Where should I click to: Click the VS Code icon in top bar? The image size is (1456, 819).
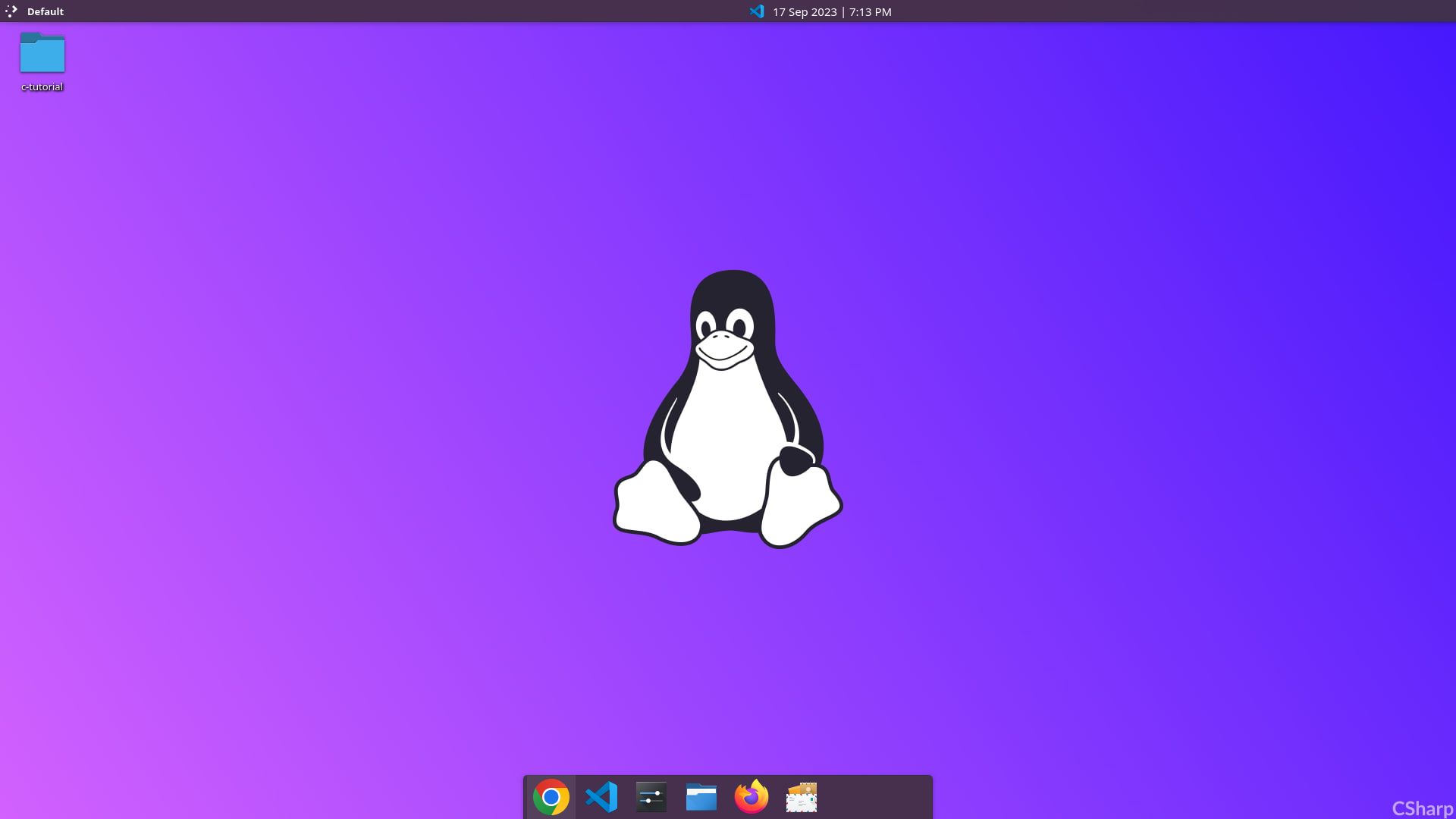(756, 11)
